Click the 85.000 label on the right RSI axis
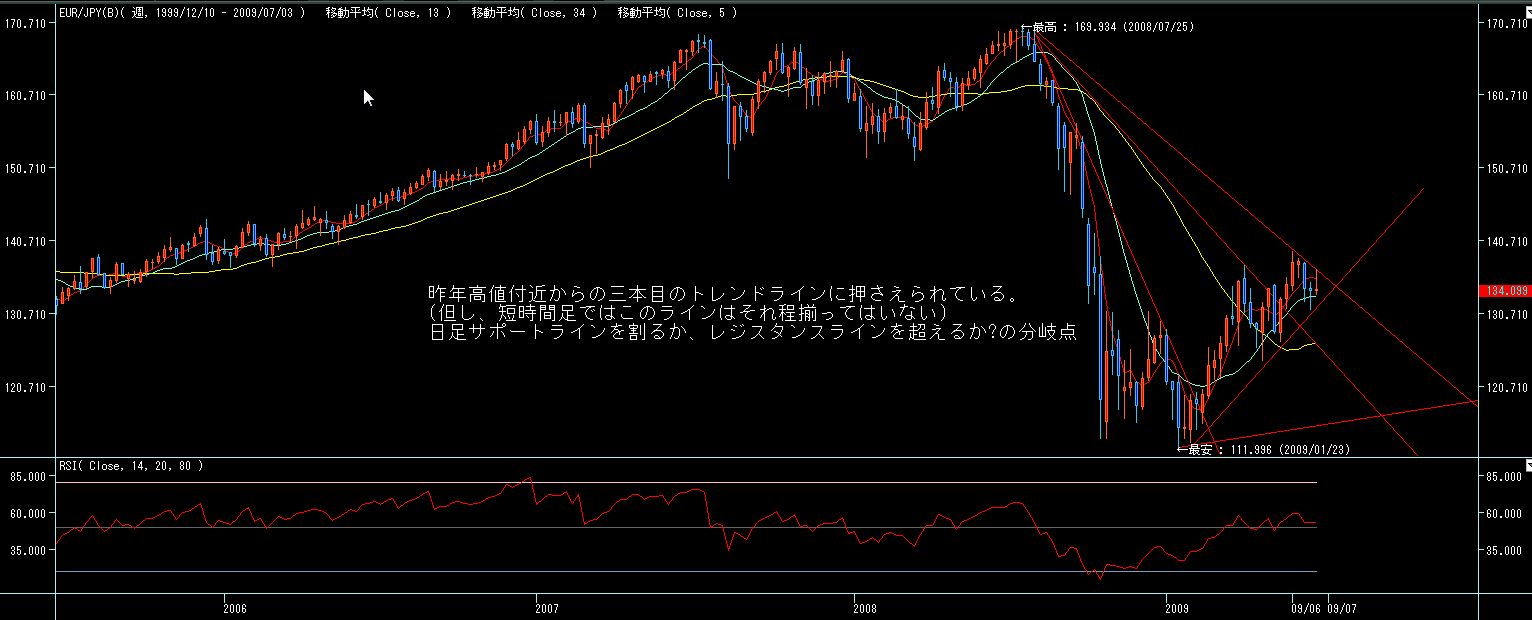 point(1504,477)
